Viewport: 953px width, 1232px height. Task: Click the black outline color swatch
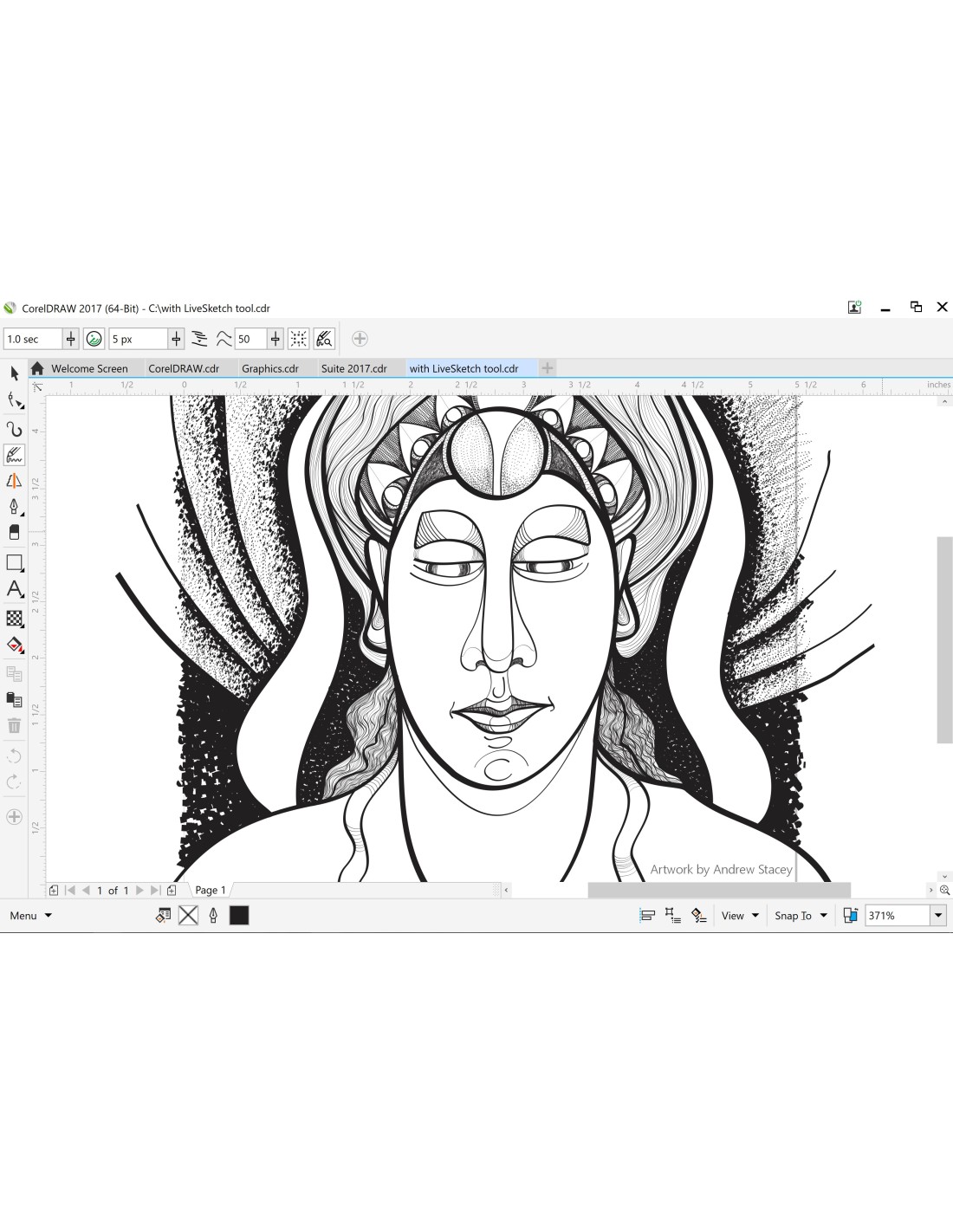click(239, 916)
